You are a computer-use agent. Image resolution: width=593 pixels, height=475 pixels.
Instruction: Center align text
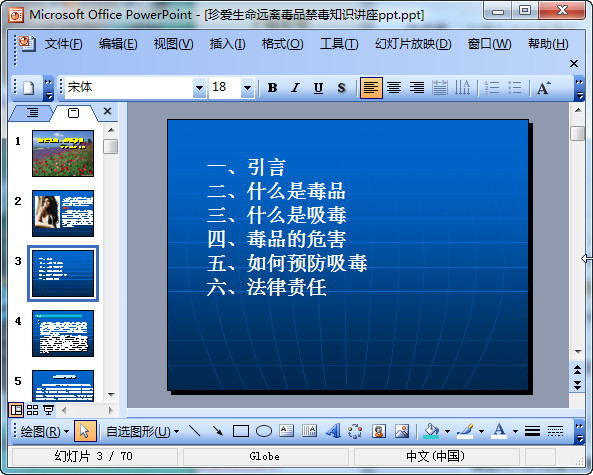[394, 88]
